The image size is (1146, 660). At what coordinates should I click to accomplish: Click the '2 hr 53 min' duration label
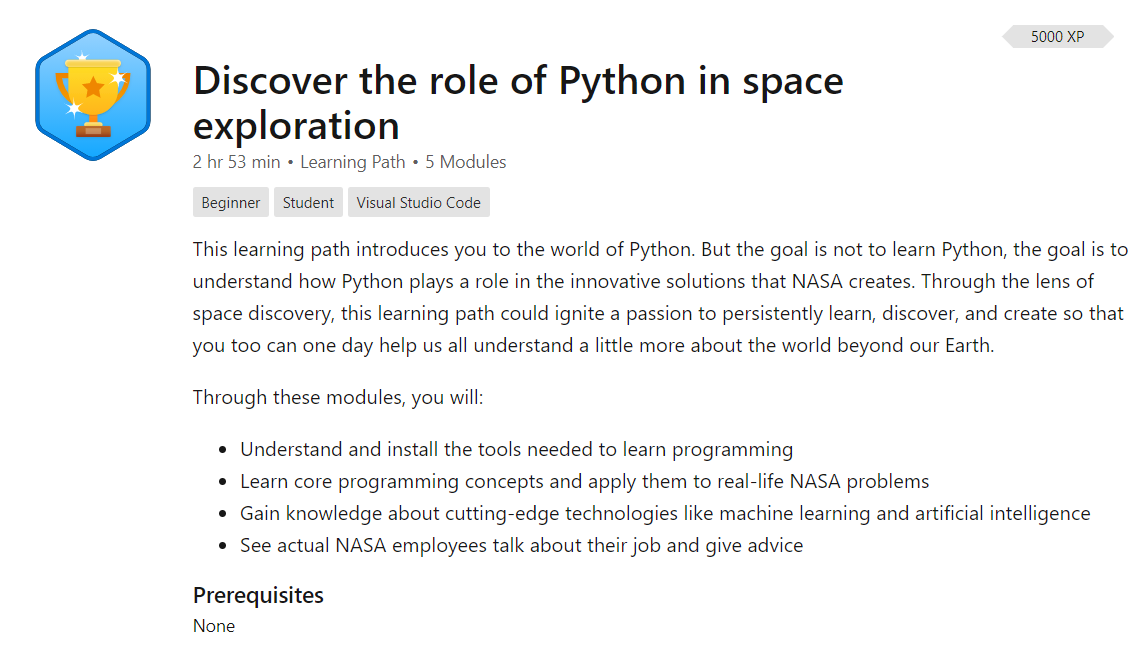tap(236, 161)
